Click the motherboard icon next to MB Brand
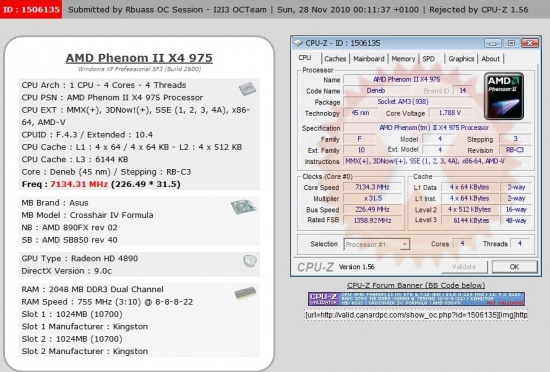Viewport: 550px width, 372px height. coord(243,207)
